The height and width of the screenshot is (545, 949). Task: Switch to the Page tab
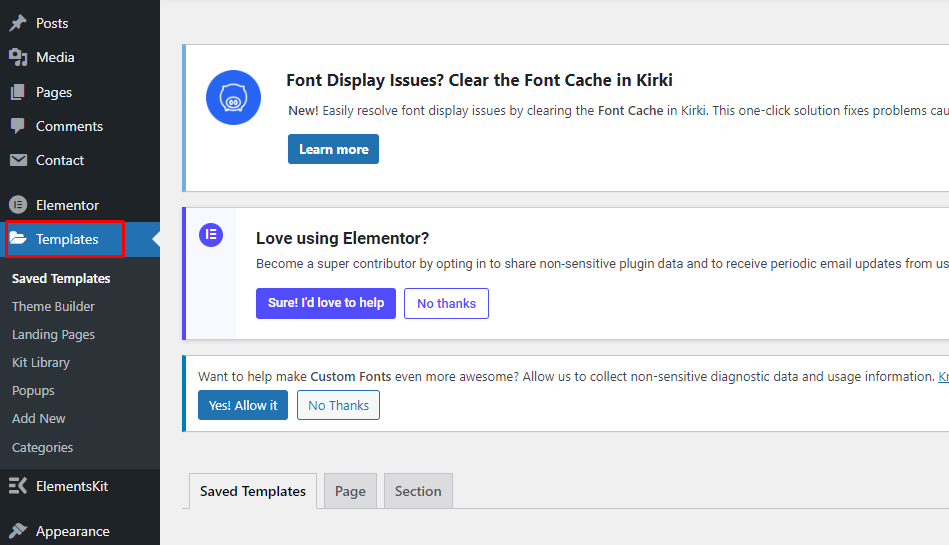(x=350, y=491)
